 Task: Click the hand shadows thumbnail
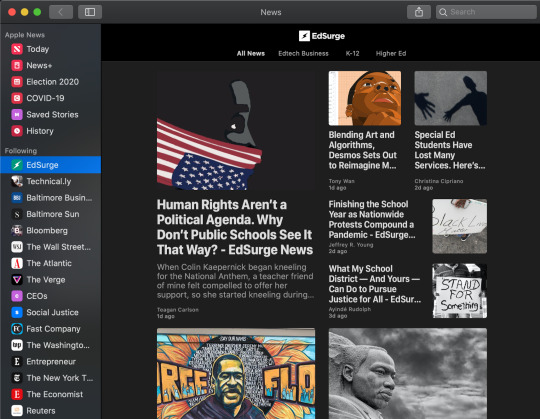coord(450,98)
